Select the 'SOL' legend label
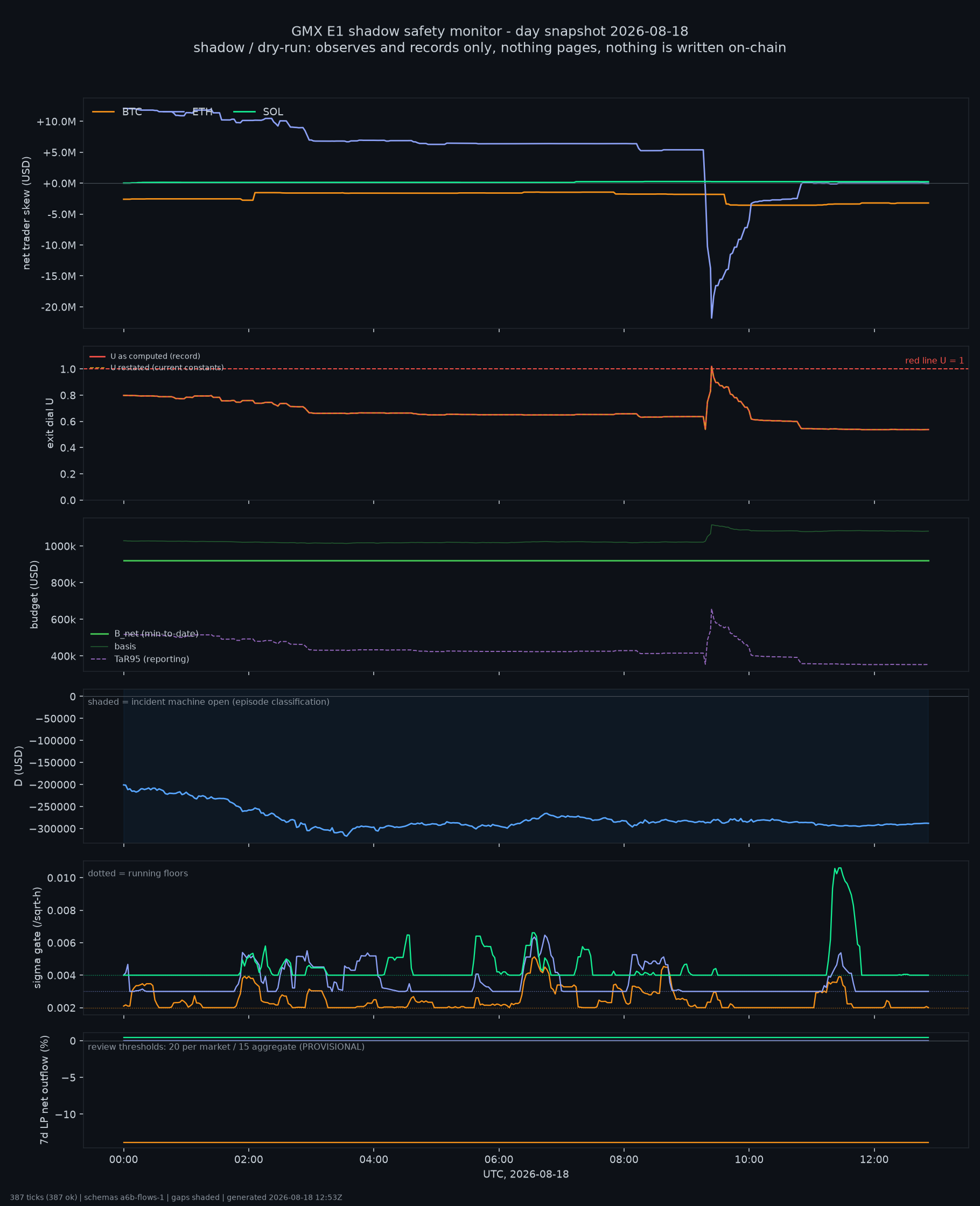Viewport: 980px width, 1206px height. (273, 112)
